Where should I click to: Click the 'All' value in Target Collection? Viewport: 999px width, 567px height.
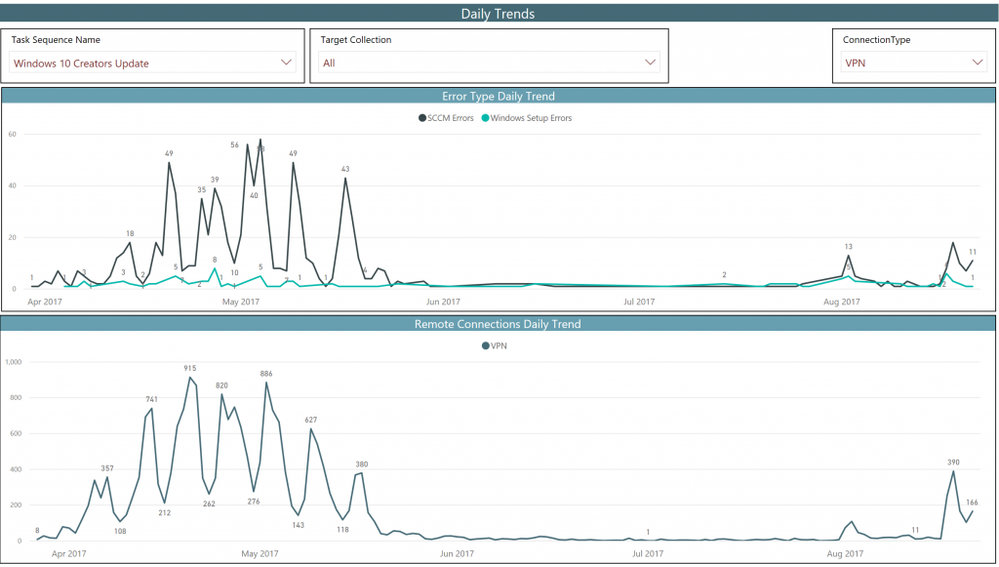[329, 63]
